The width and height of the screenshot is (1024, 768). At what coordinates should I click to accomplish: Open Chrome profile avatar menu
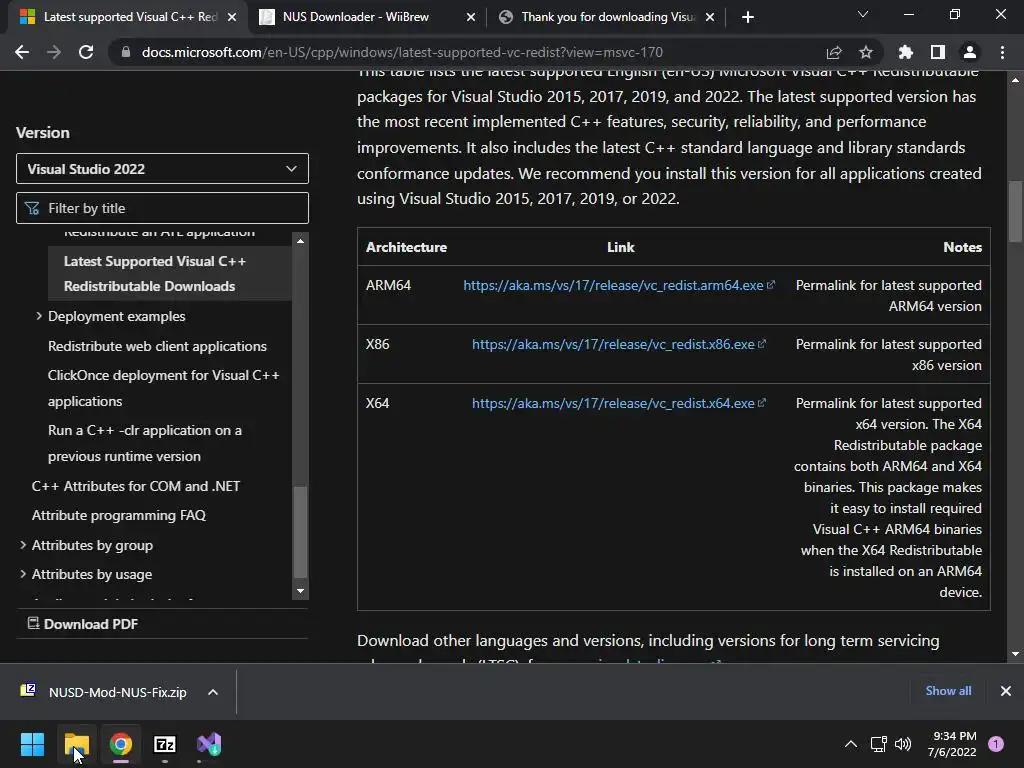[970, 52]
